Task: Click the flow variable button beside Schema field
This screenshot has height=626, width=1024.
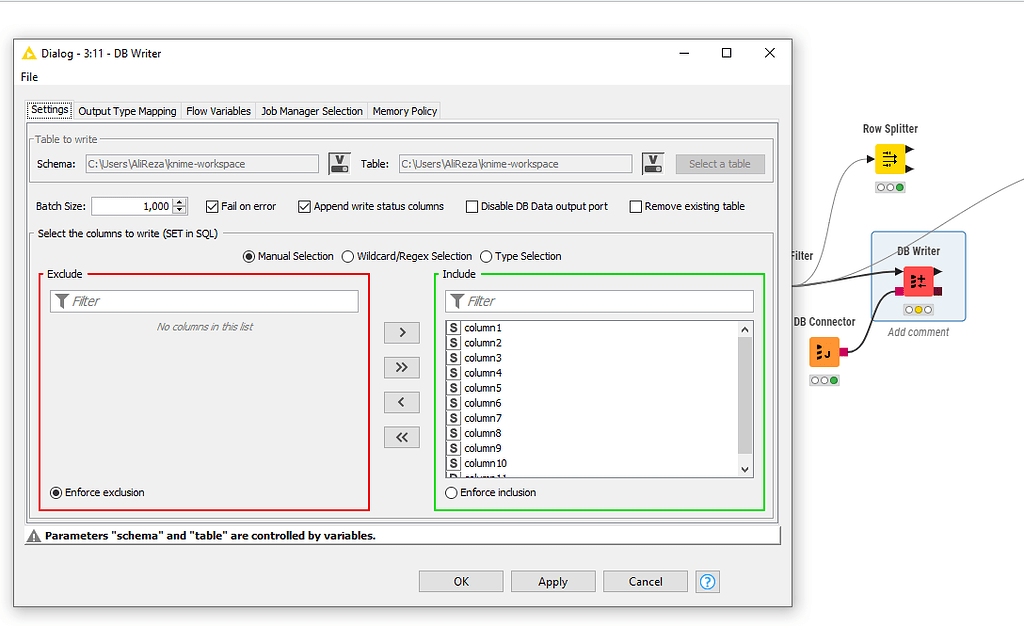Action: (x=340, y=163)
